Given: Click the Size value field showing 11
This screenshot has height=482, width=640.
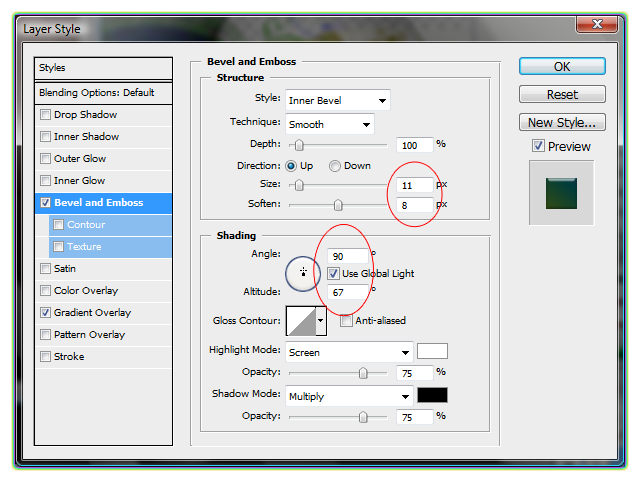Looking at the screenshot, I should click(x=415, y=185).
